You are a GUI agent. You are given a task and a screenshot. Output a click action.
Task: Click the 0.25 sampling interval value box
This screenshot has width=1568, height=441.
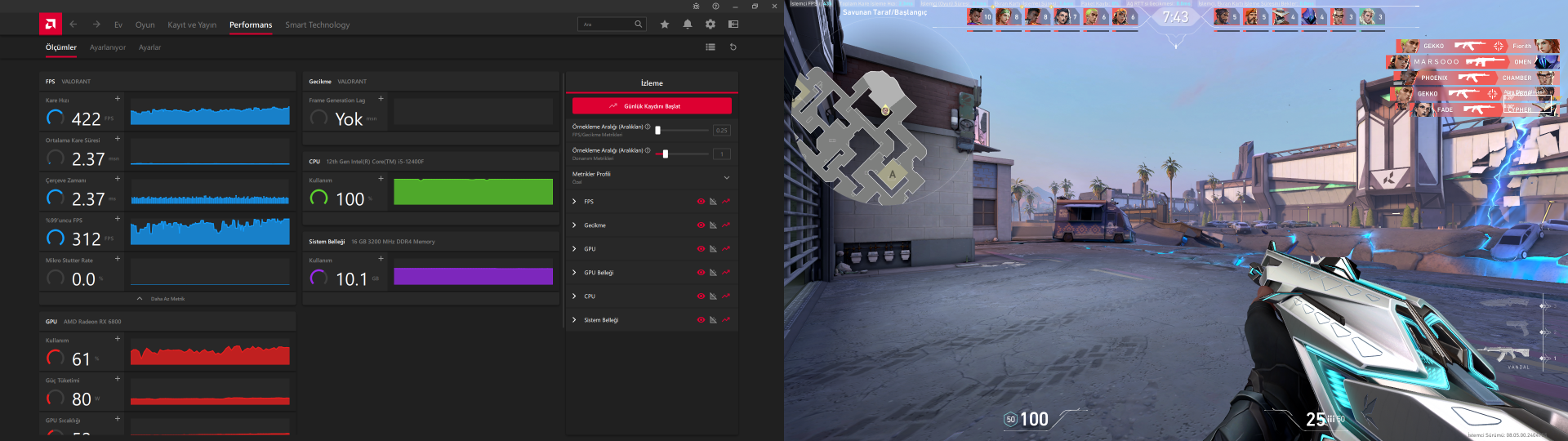tap(722, 130)
